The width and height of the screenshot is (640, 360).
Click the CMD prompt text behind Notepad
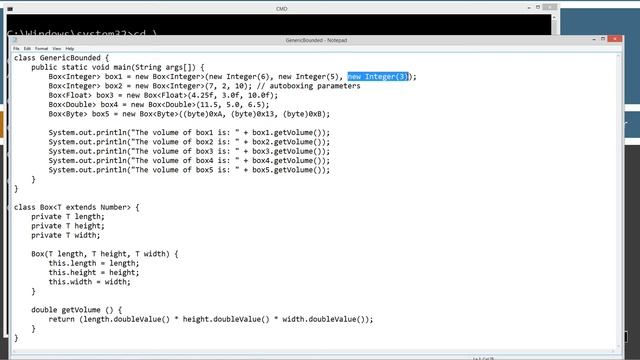coord(82,33)
